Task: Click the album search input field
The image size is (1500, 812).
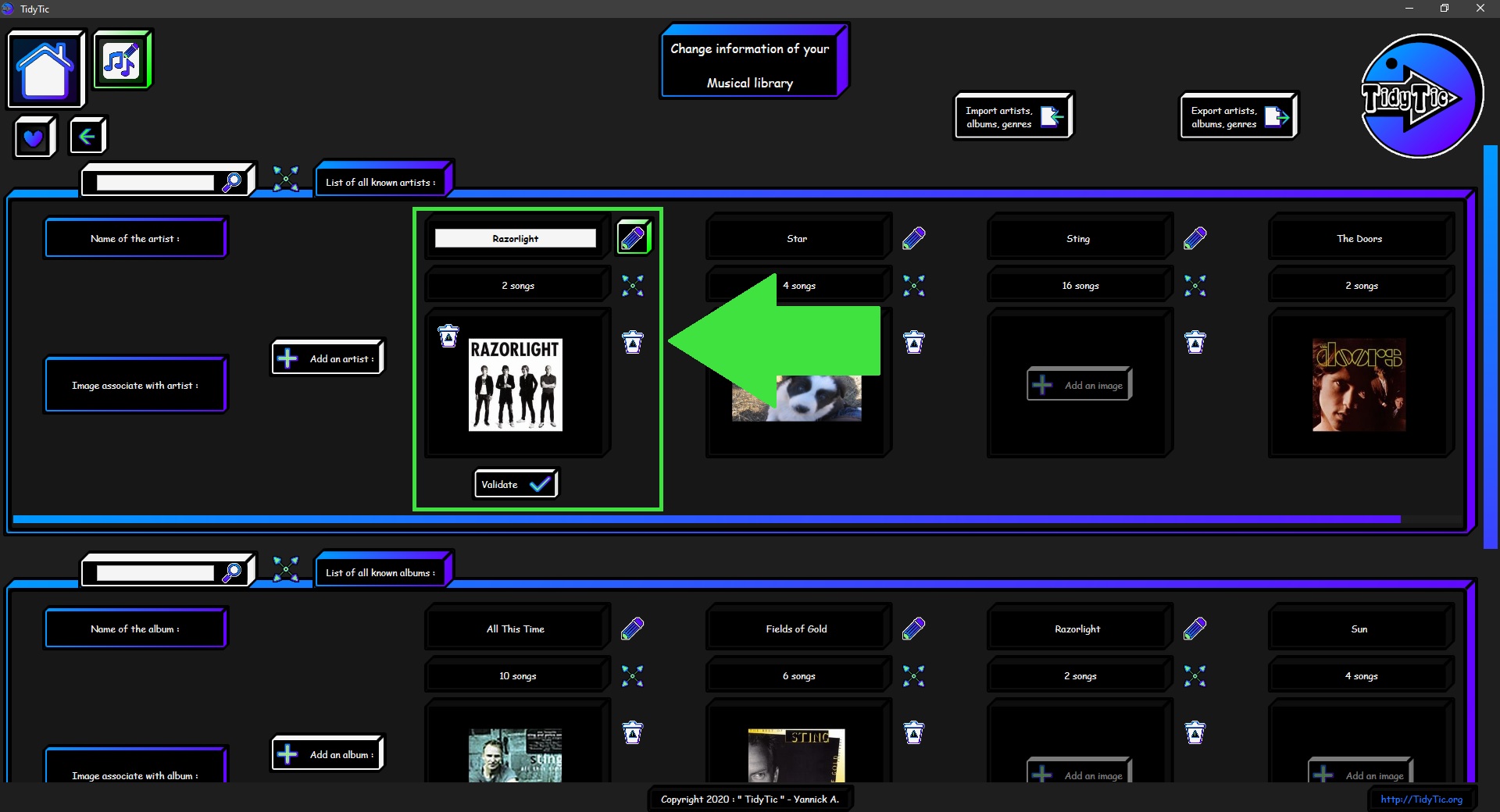Action: [x=155, y=573]
